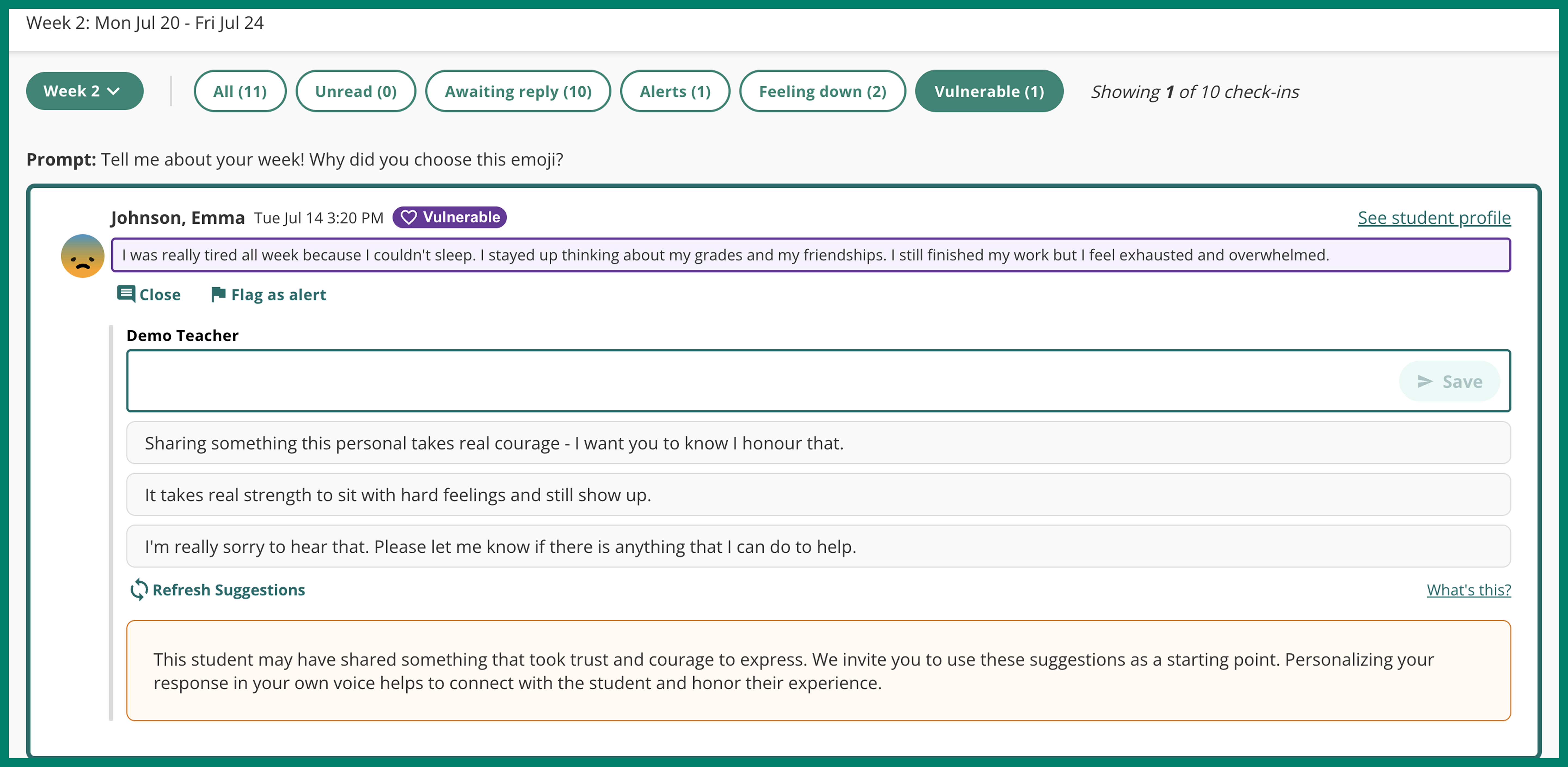Click the Tue Jul 14 3:20 PM timestamp
This screenshot has width=1568, height=767.
(319, 218)
